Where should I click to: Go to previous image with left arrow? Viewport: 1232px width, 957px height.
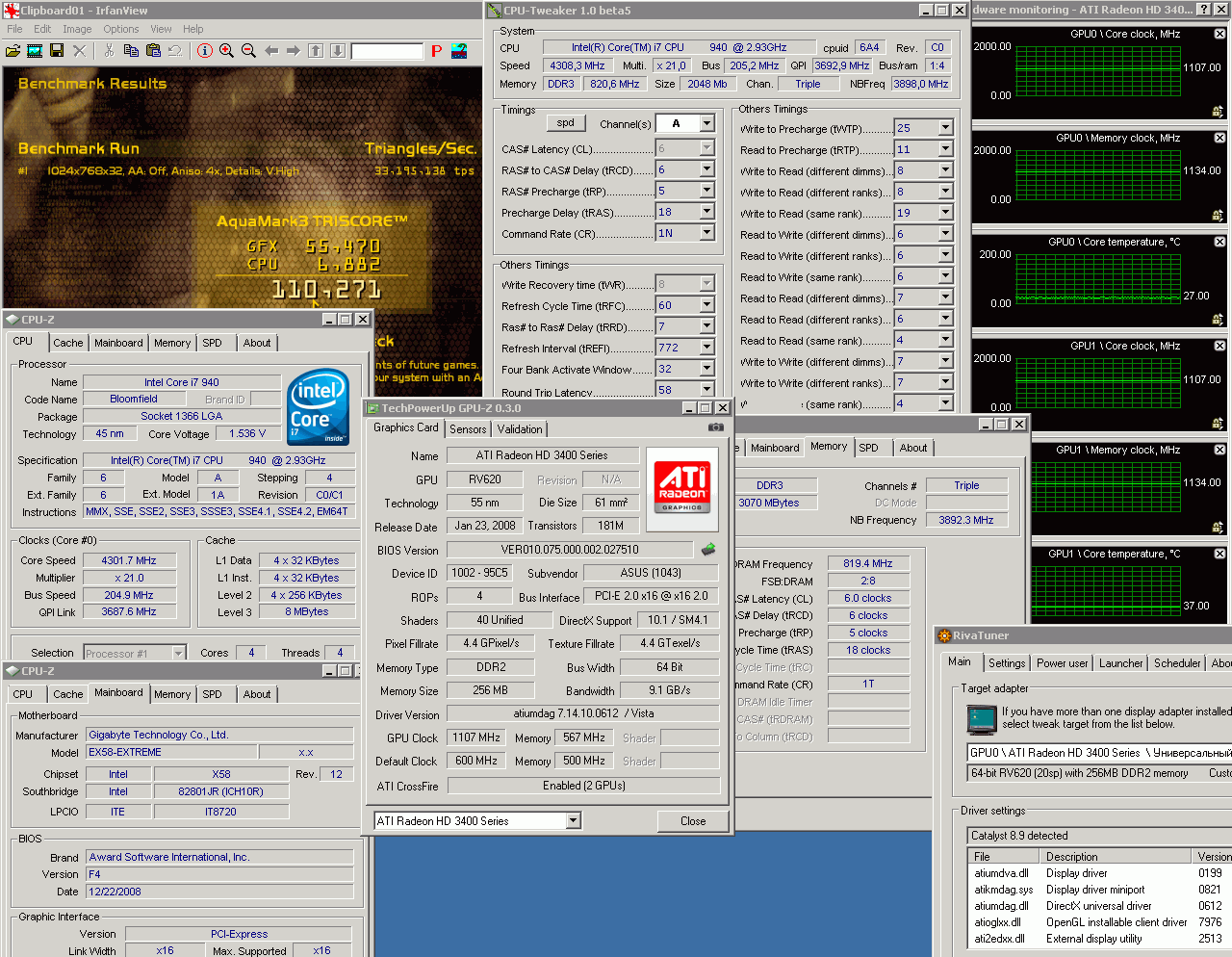(271, 50)
